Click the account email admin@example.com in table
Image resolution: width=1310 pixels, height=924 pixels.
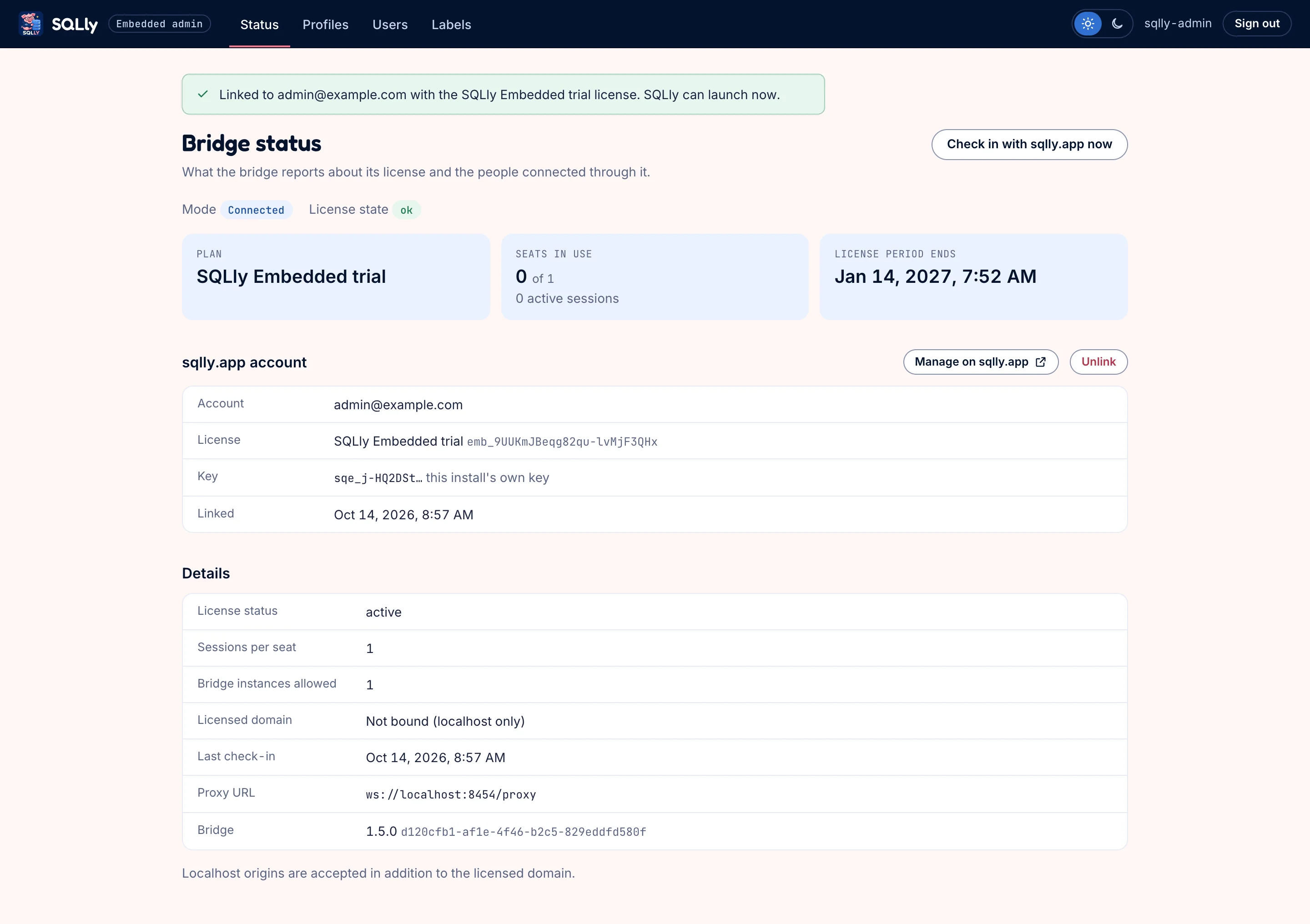point(398,405)
